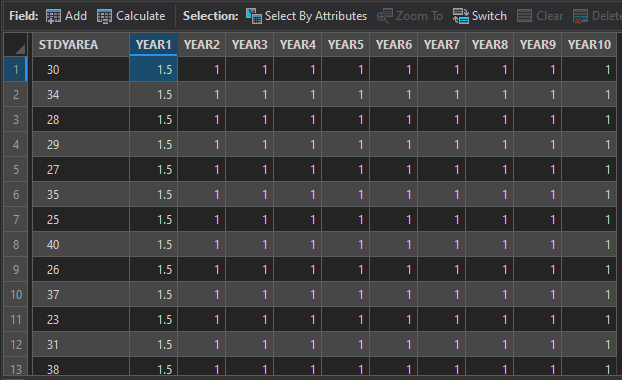This screenshot has width=622, height=380.
Task: Select row number 5 header
Action: pos(15,169)
